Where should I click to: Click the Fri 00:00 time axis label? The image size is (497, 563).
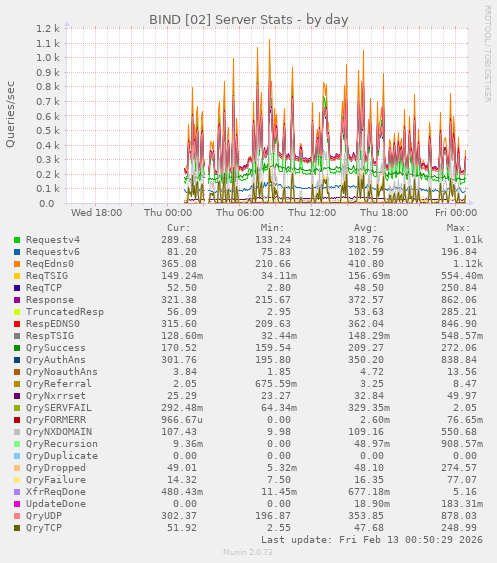456,213
